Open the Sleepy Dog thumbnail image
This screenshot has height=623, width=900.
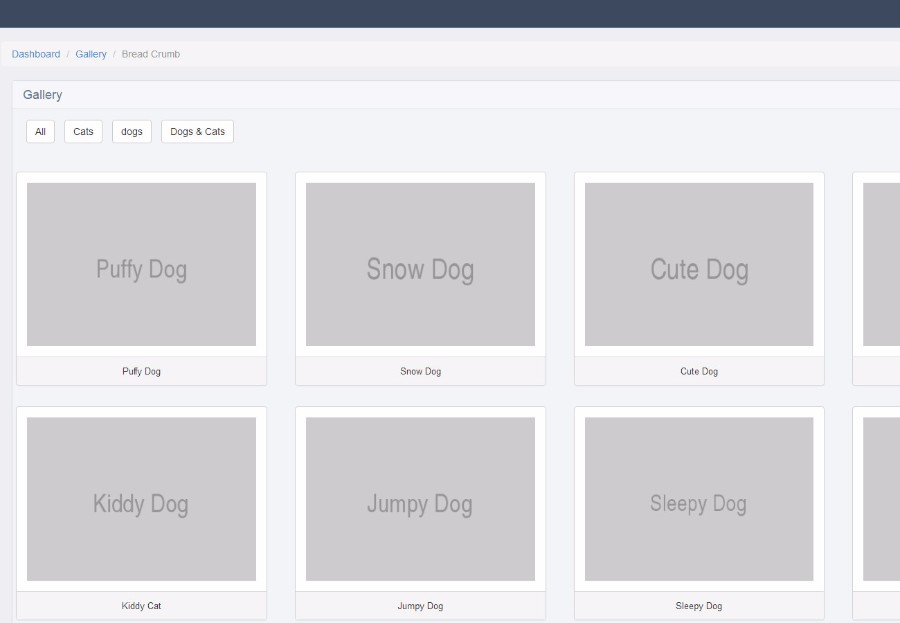click(x=699, y=499)
